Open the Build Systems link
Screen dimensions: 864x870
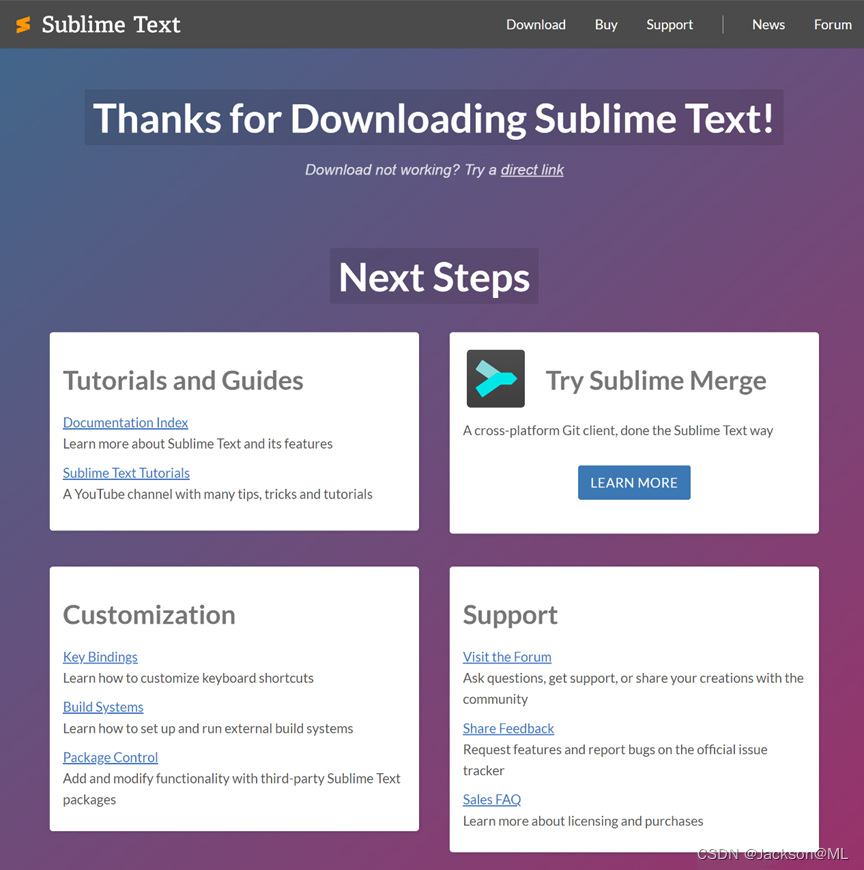coord(103,707)
